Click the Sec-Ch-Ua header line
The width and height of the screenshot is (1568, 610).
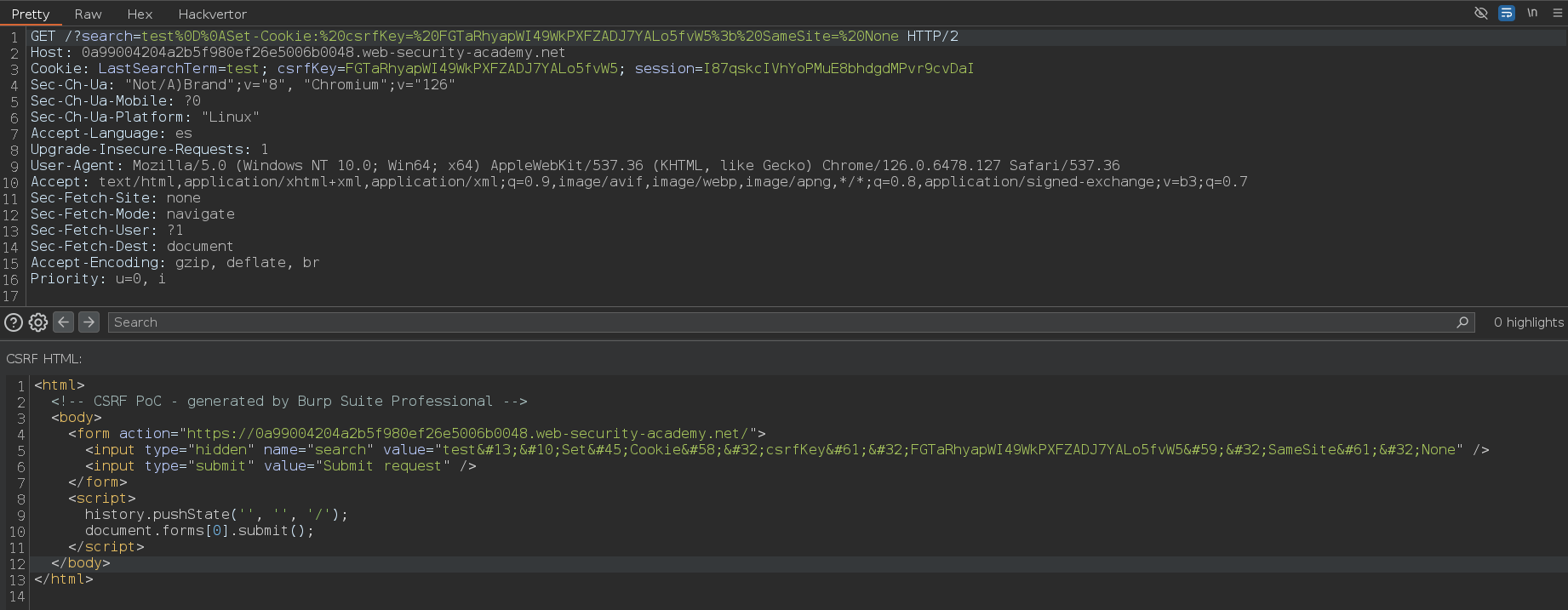pos(243,85)
